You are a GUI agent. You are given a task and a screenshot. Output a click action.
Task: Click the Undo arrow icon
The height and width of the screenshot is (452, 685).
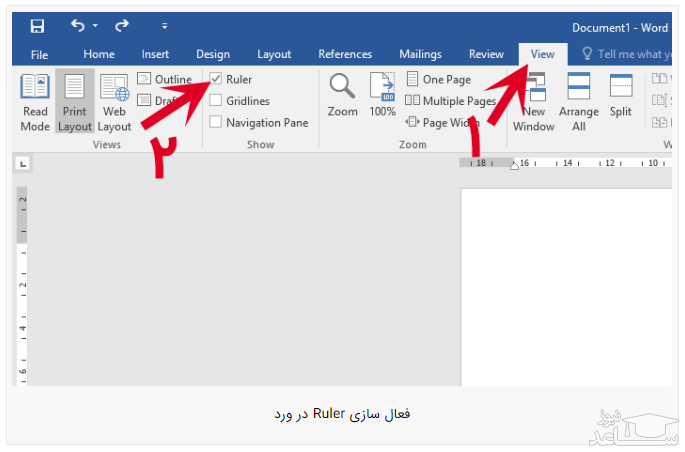pos(78,26)
